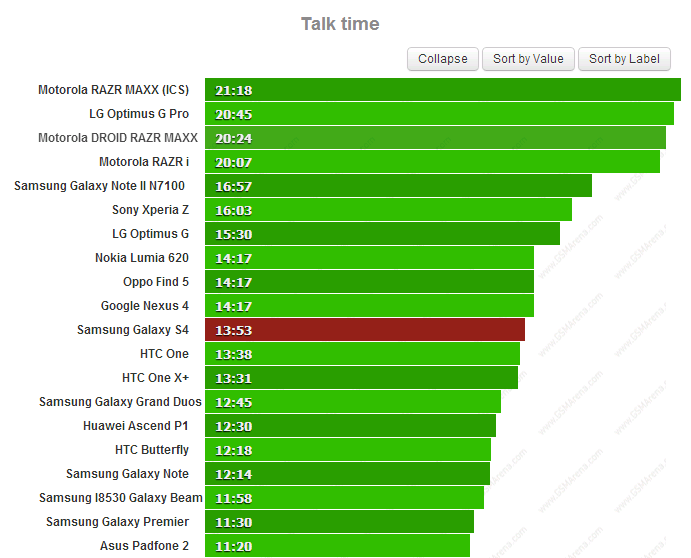Click the Huawei Ascend P1 bar
The width and height of the screenshot is (691, 558).
(350, 426)
